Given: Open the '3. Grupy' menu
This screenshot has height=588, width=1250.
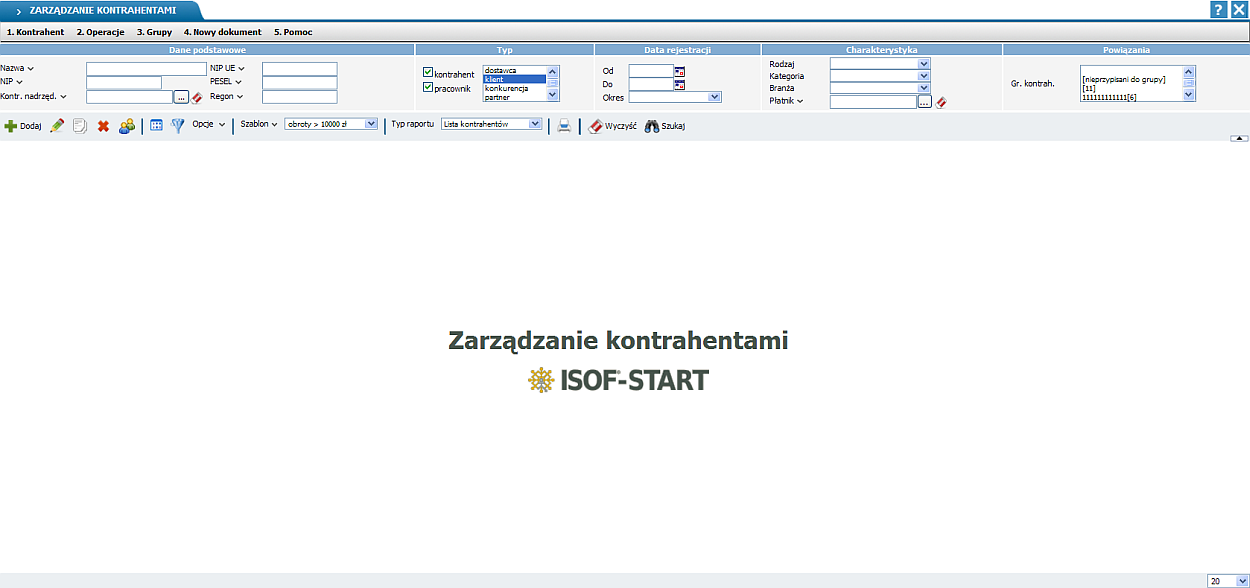Looking at the screenshot, I should [154, 32].
